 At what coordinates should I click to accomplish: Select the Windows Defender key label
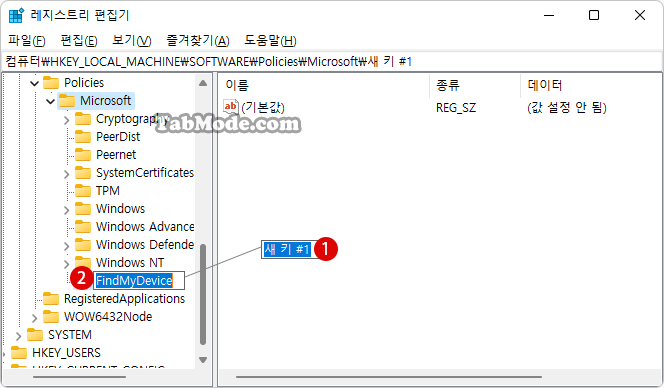145,245
